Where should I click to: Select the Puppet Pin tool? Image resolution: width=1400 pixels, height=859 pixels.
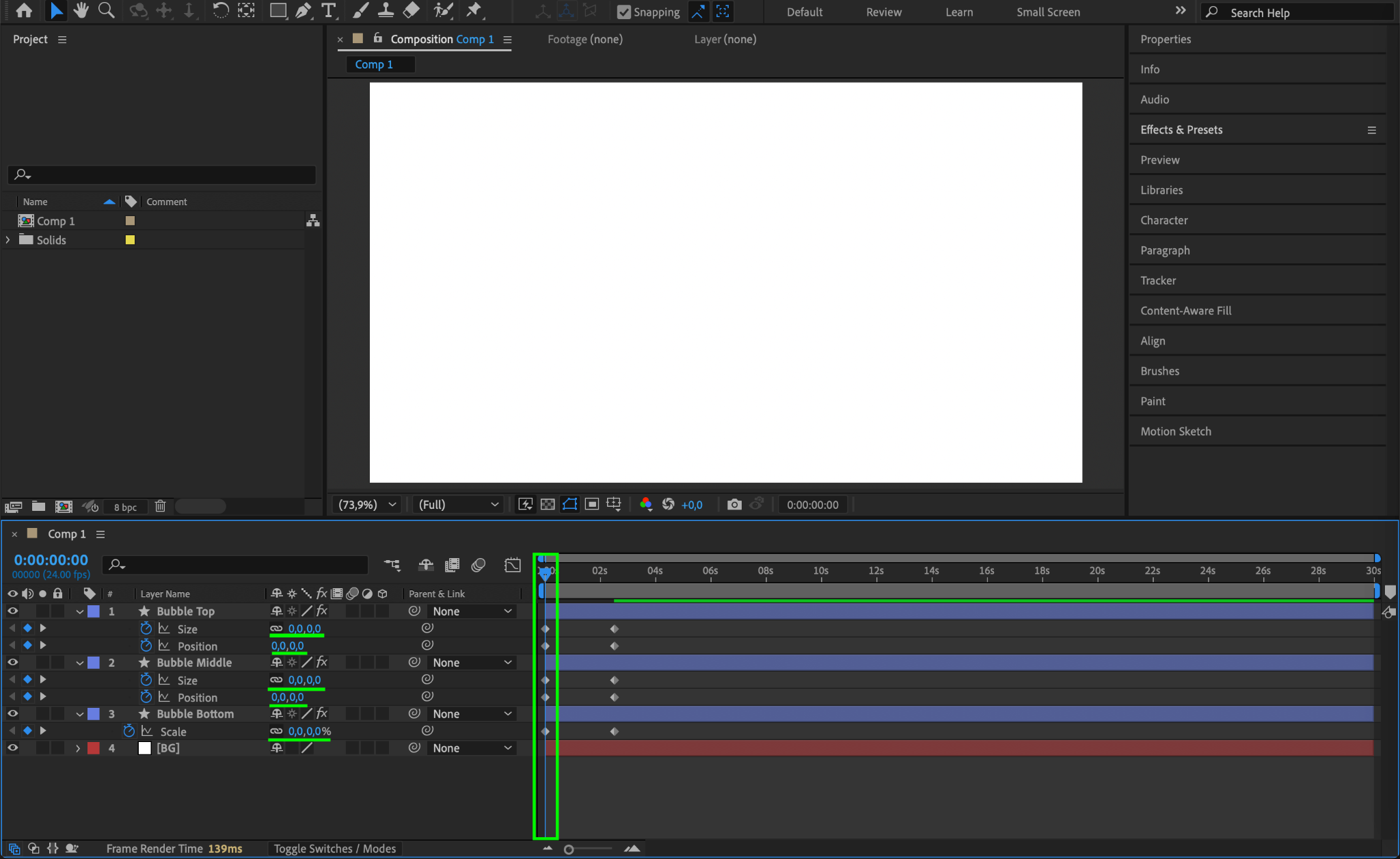[473, 10]
